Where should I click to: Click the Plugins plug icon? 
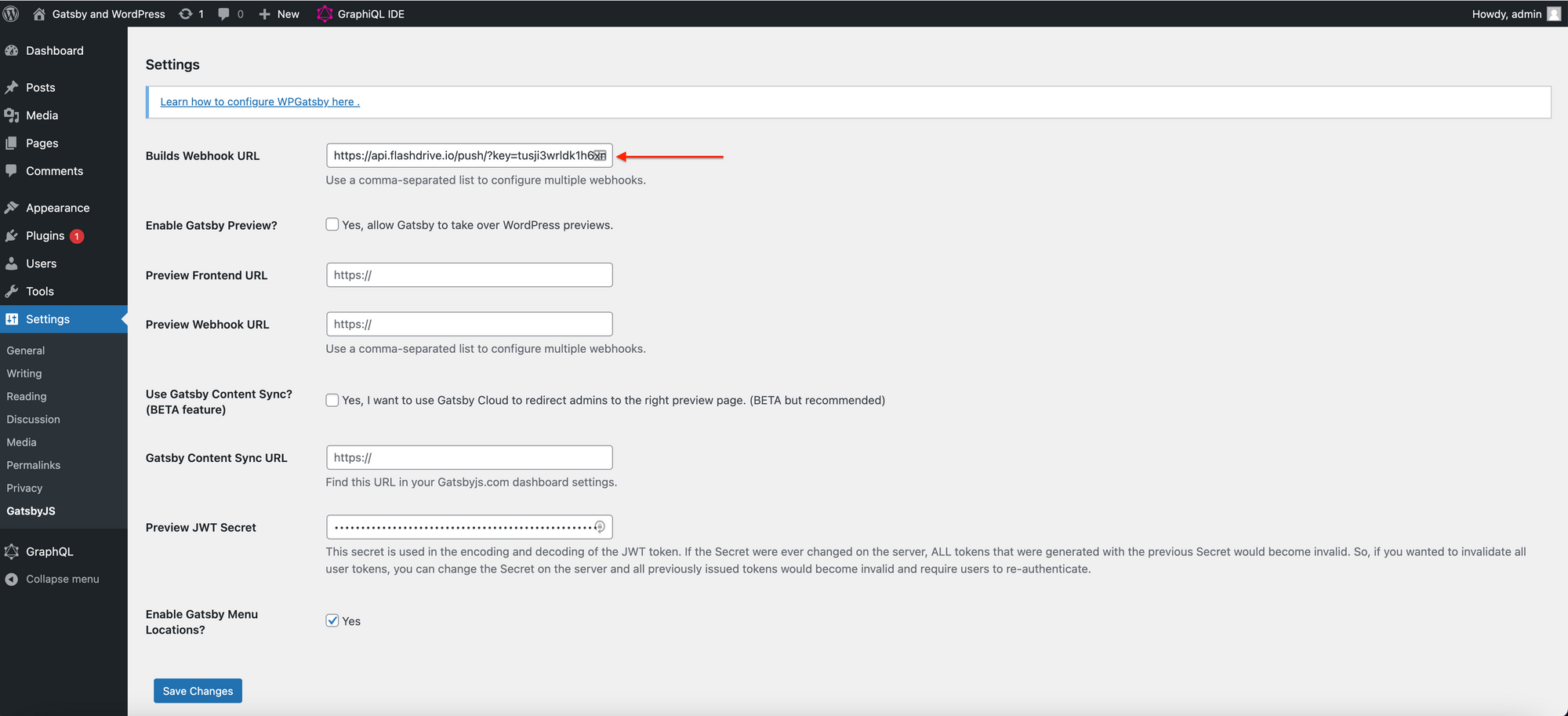12,235
